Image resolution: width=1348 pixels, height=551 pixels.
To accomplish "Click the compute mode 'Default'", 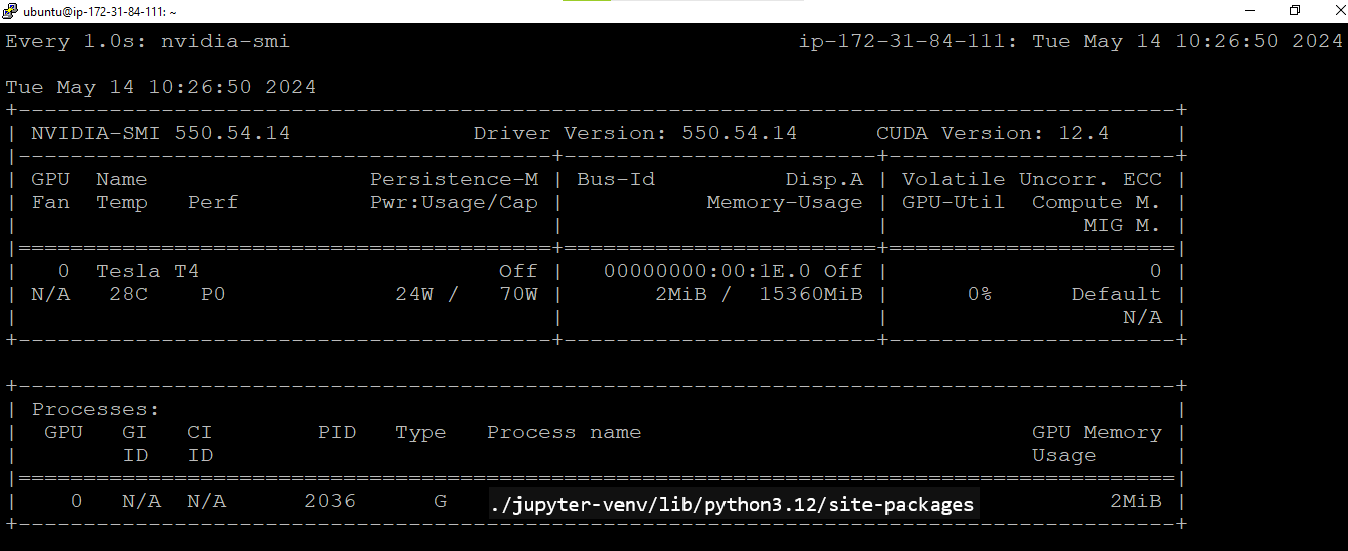I will pyautogui.click(x=1117, y=294).
